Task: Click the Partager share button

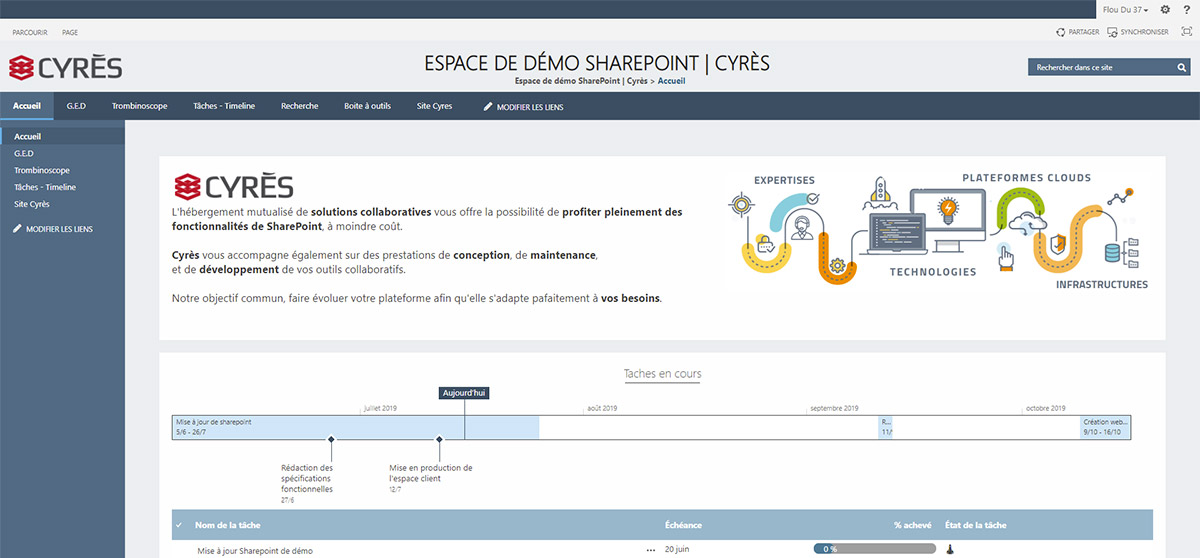Action: click(x=1078, y=32)
